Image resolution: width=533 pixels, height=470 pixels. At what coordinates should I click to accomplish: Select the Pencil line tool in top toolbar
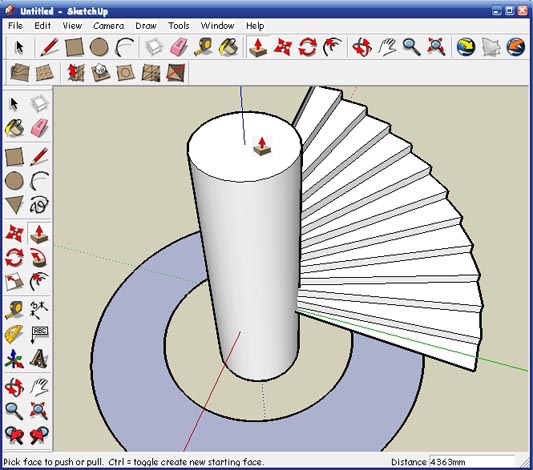click(50, 47)
